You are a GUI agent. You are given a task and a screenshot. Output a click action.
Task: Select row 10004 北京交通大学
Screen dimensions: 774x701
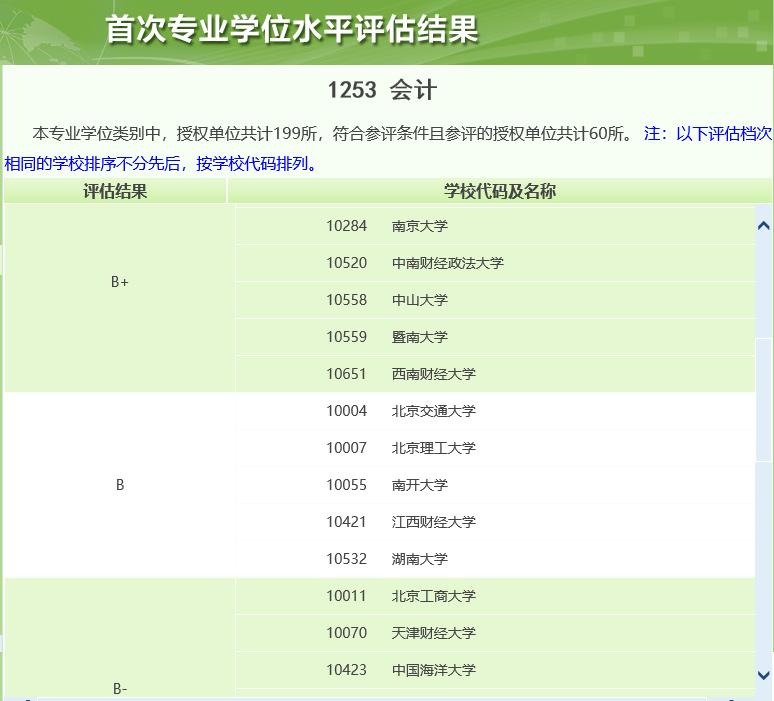click(495, 411)
